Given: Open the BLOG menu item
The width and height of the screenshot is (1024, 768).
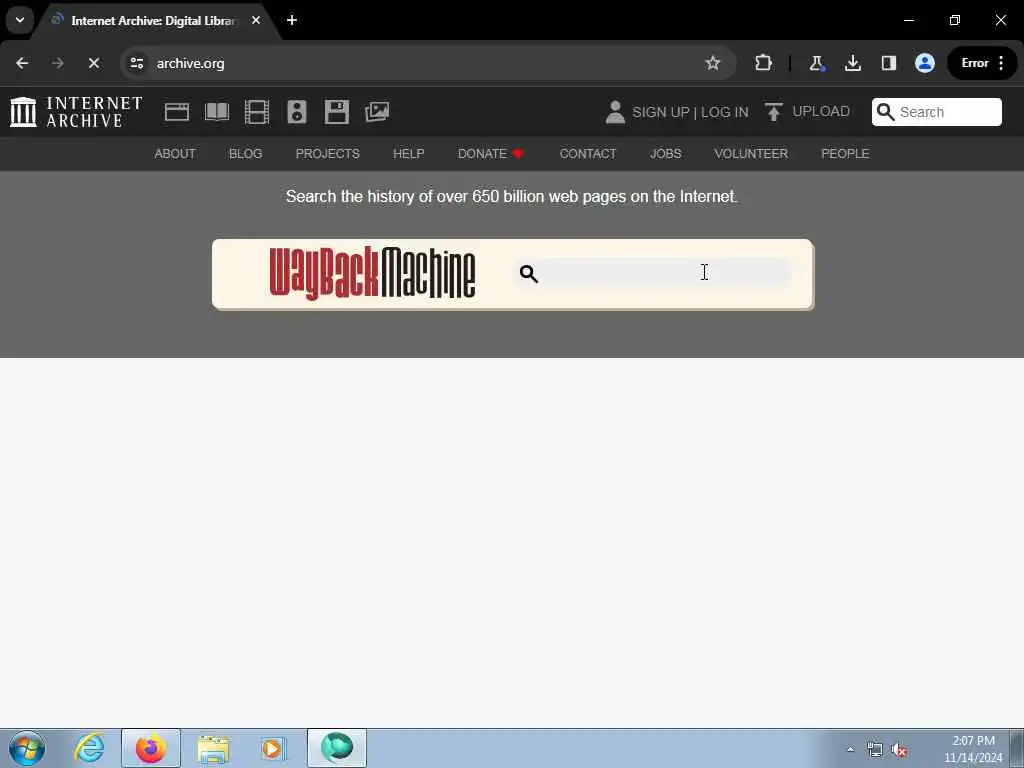Looking at the screenshot, I should (246, 153).
